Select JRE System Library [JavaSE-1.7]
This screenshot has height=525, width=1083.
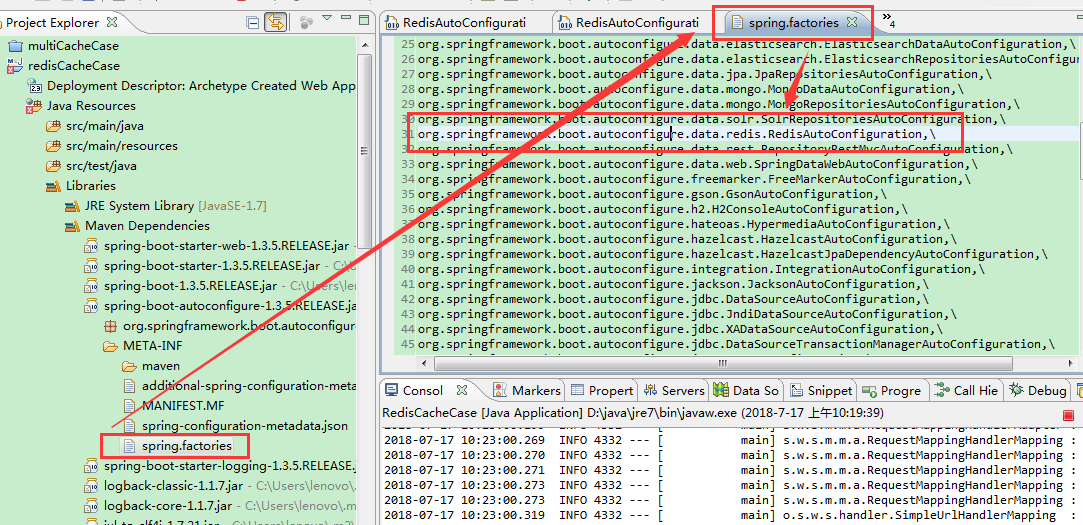[175, 206]
